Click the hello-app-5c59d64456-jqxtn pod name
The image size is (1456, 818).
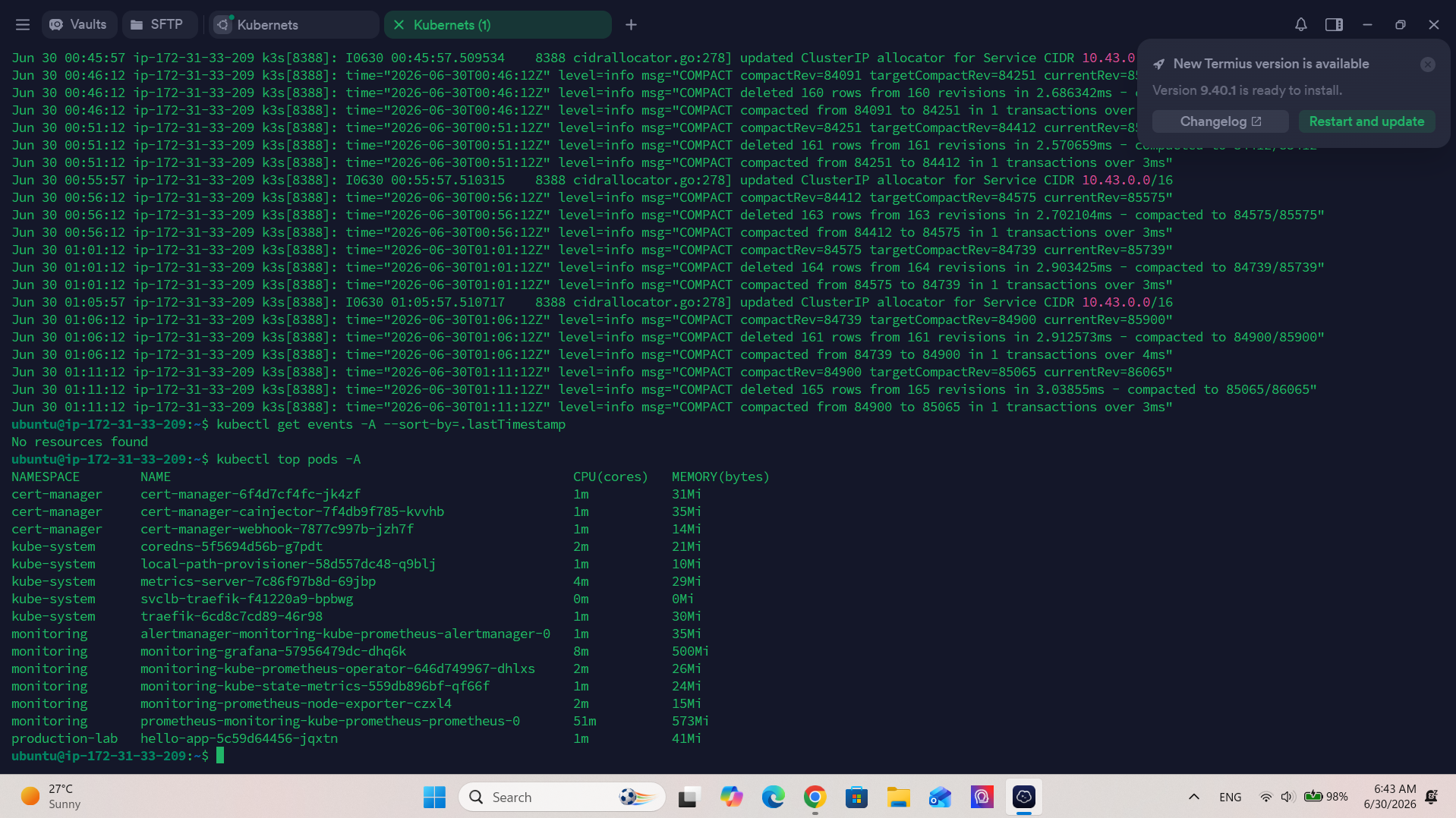click(239, 738)
